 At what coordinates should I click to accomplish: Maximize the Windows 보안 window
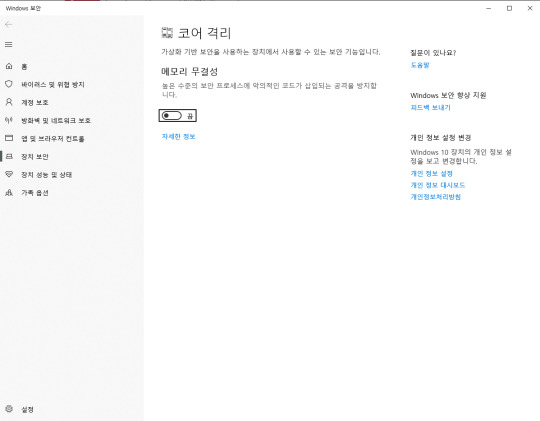[x=509, y=8]
